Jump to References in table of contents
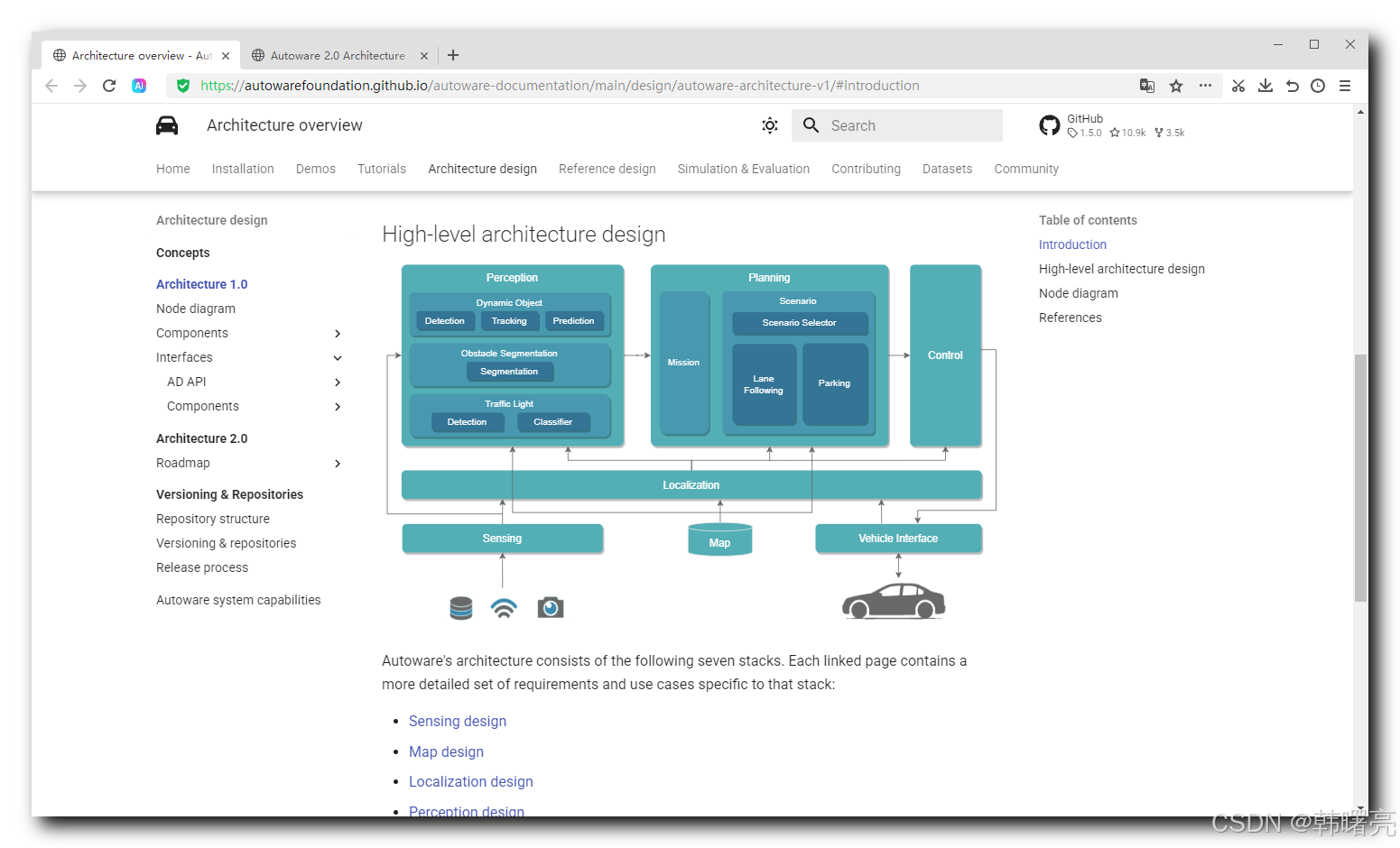 click(1071, 318)
